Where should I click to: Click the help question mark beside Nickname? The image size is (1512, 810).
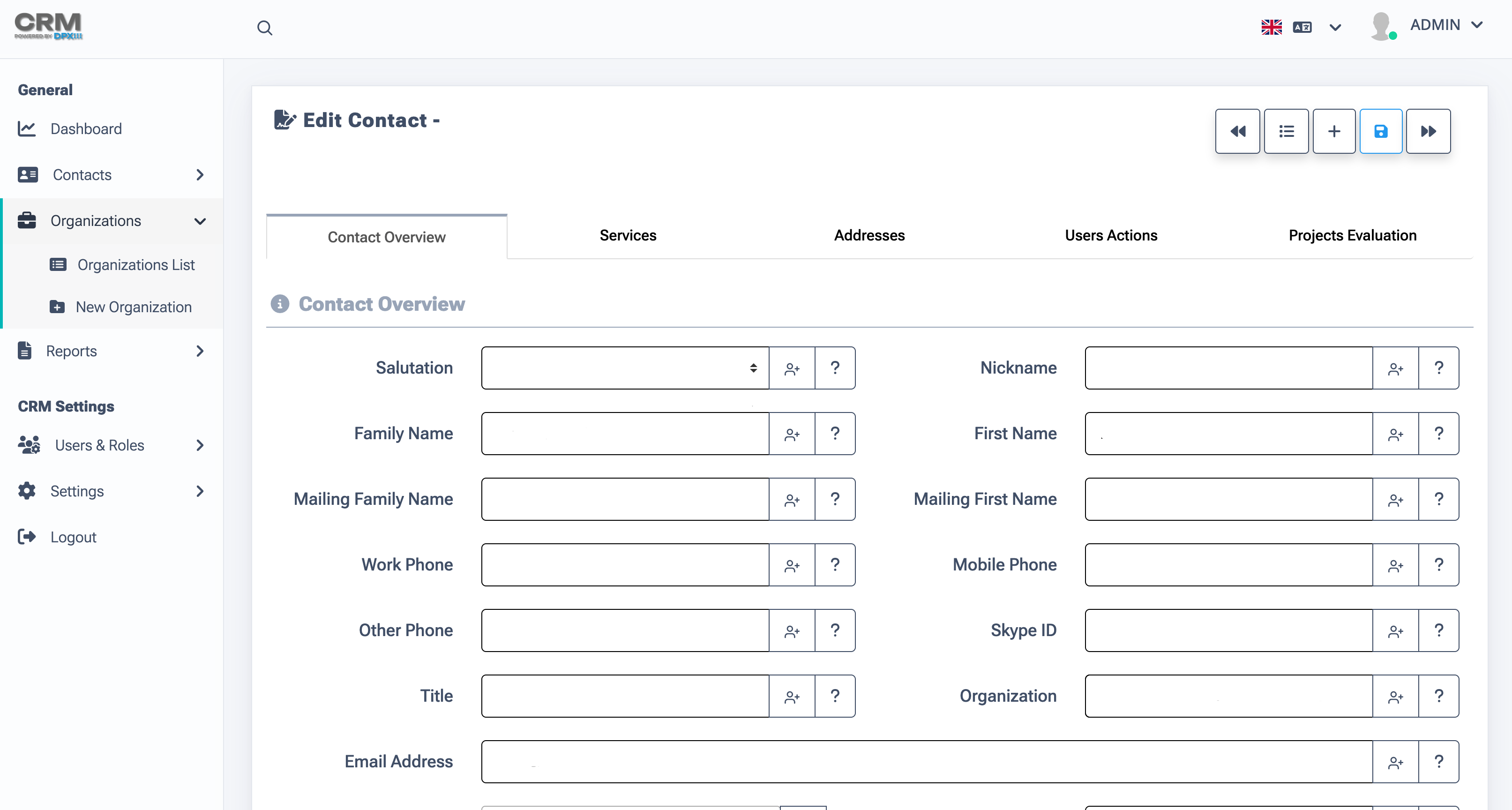(x=1438, y=368)
